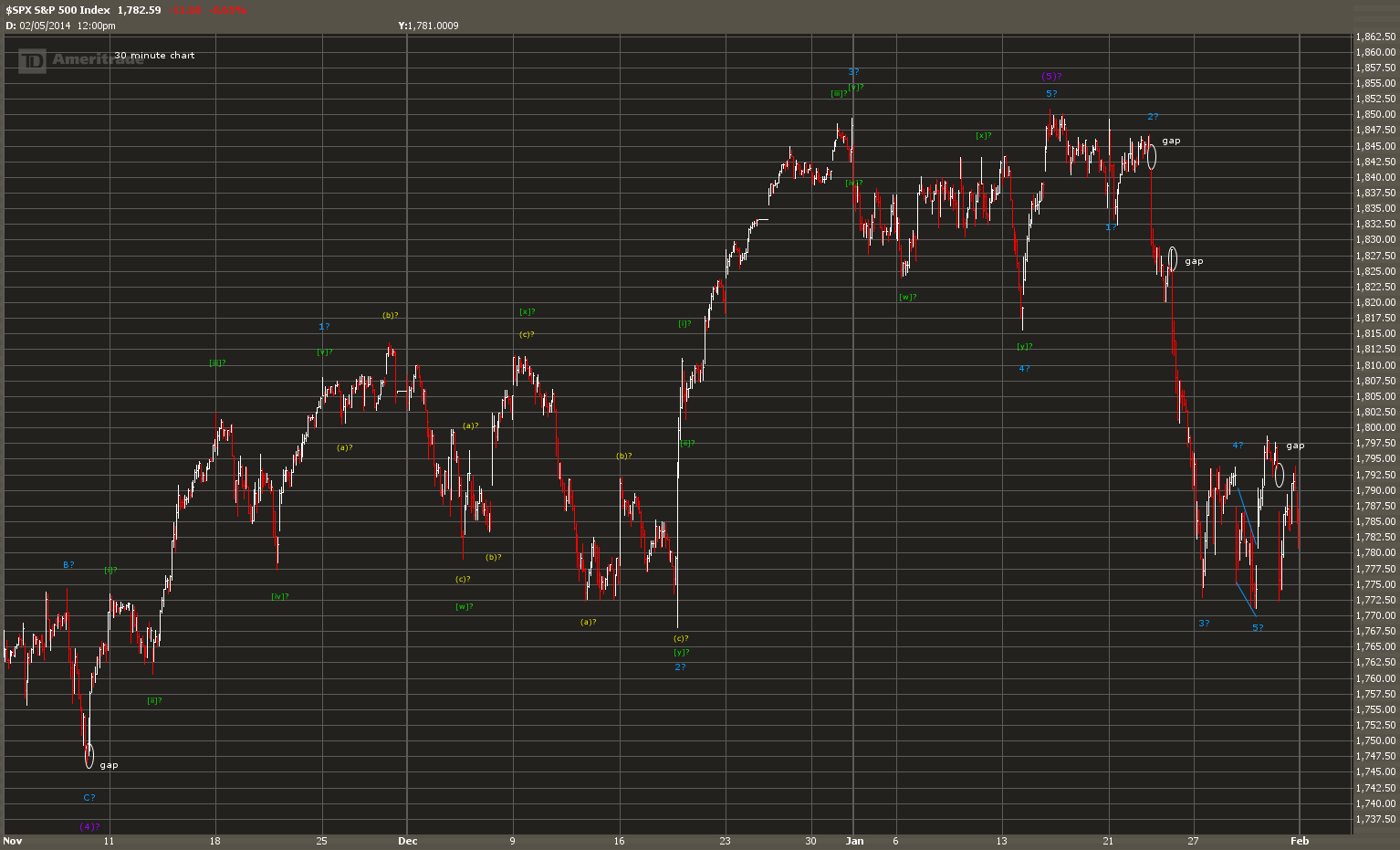The width and height of the screenshot is (1400, 850).
Task: Click the red -0.65% change value
Action: [x=229, y=10]
